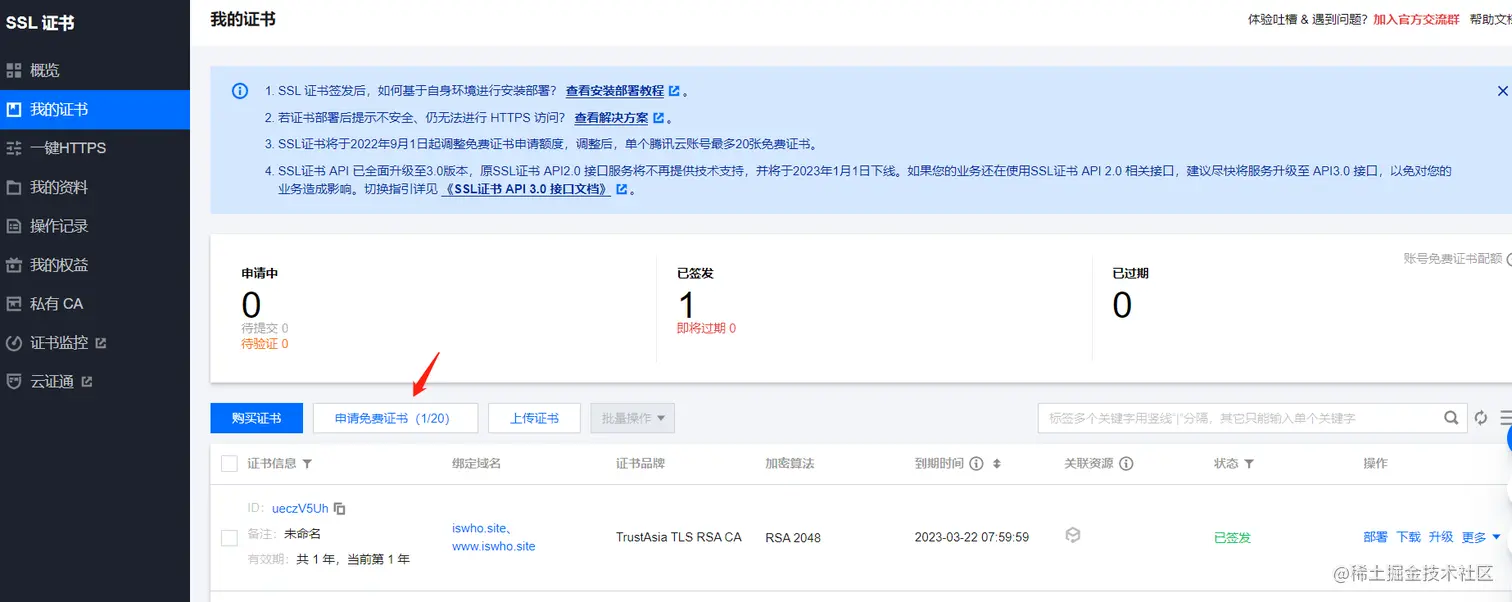
Task: Focus the certificate keyword search field
Action: tap(1237, 418)
